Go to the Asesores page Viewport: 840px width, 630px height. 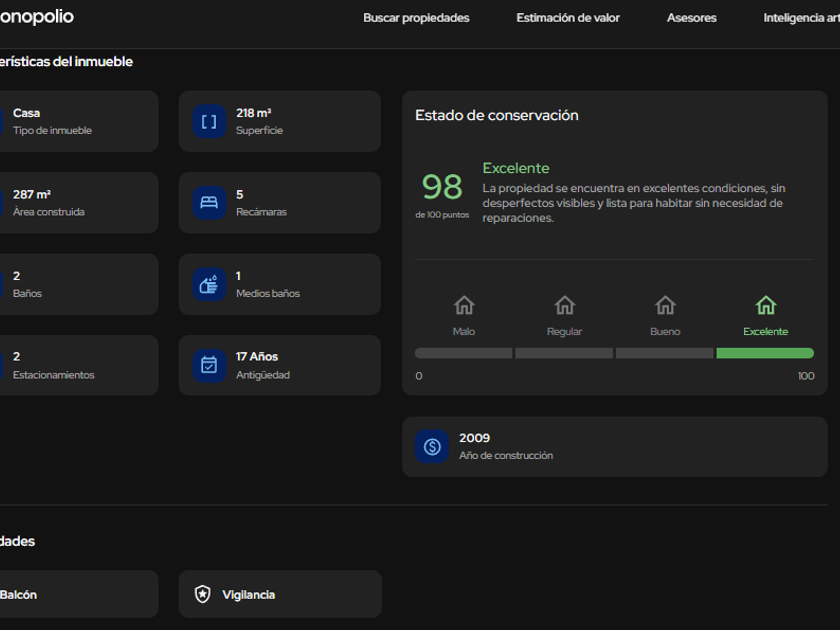tap(692, 18)
